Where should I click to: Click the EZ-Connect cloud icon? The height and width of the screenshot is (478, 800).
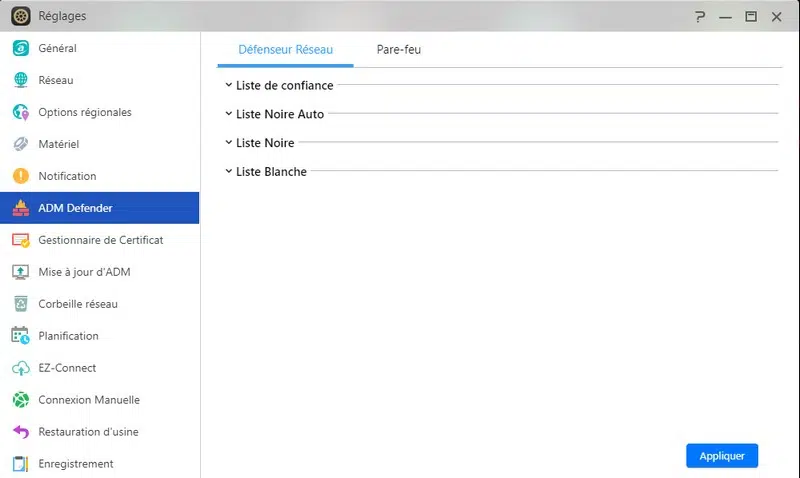click(20, 368)
